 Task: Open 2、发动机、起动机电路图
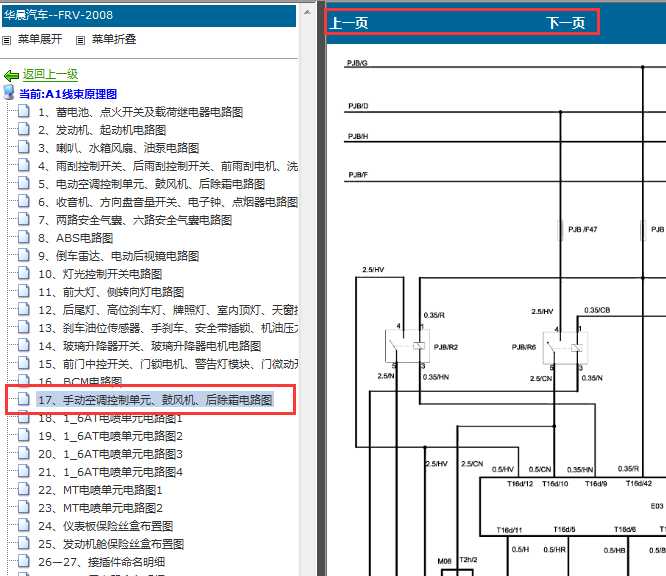click(102, 130)
